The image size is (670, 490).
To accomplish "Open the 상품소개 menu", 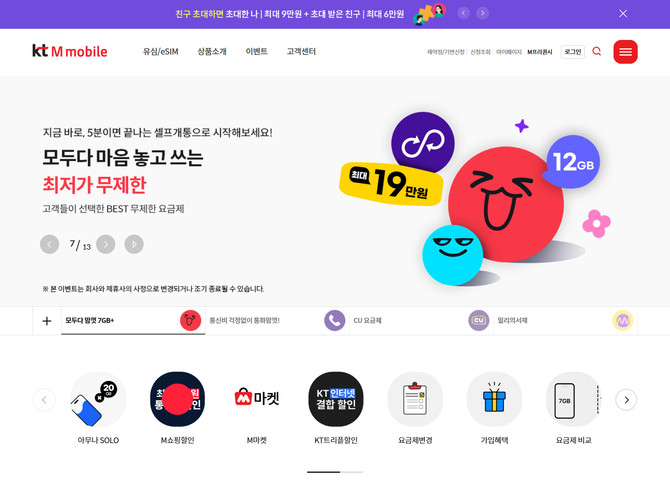I will coord(212,52).
